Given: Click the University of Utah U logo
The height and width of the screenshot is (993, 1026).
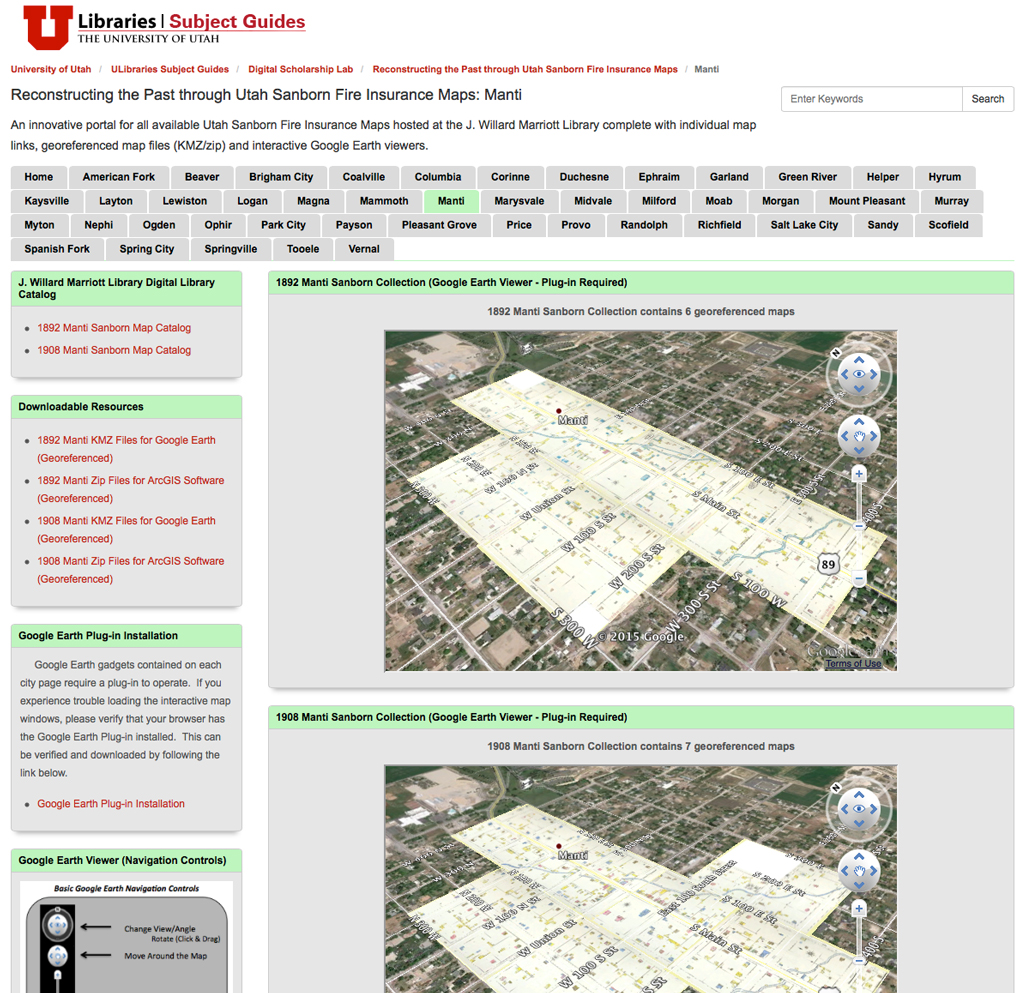Looking at the screenshot, I should coord(48,27).
